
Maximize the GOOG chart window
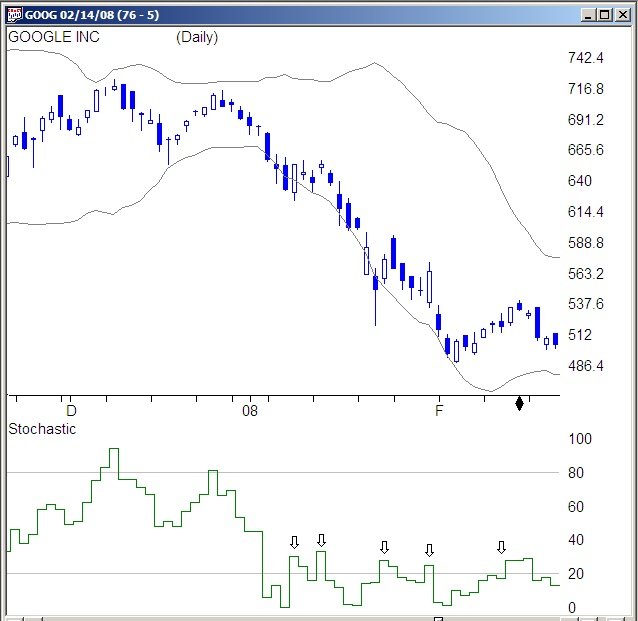[604, 15]
